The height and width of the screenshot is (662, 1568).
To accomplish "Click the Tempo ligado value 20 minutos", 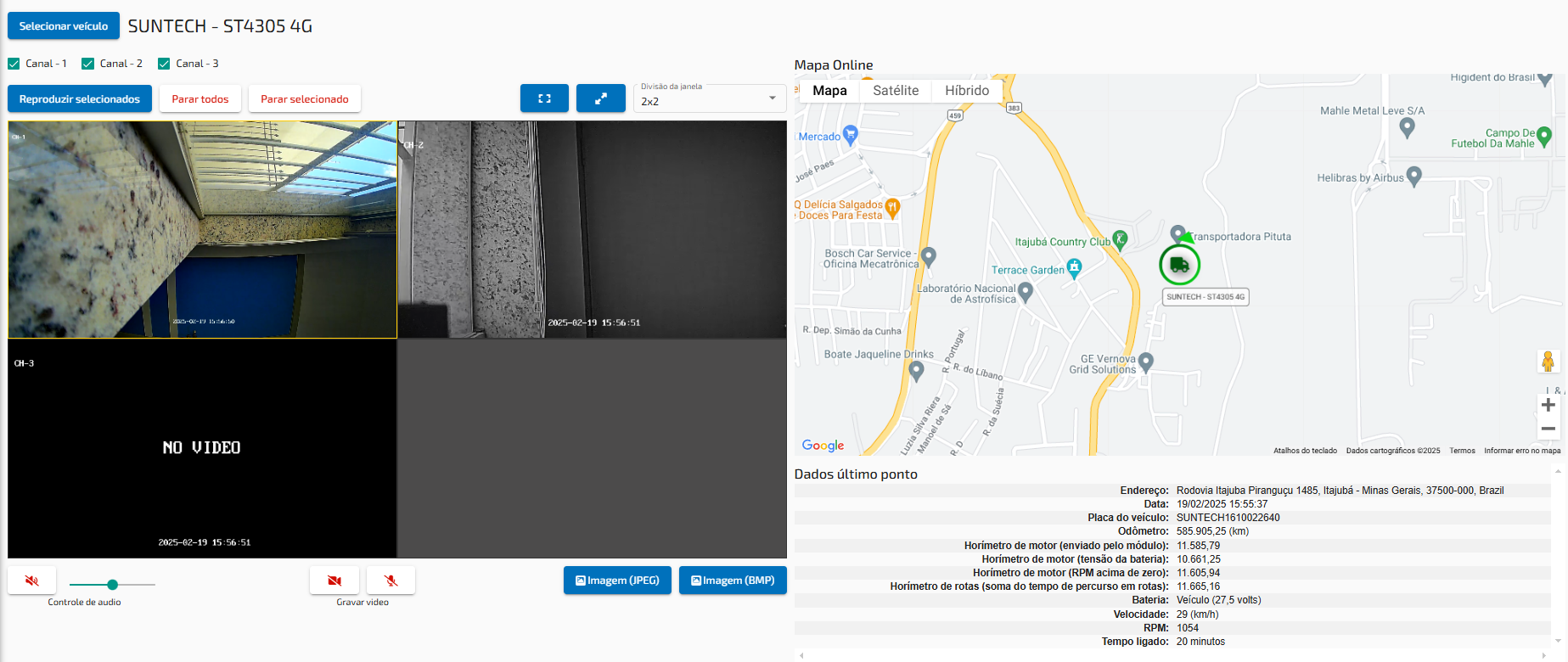I will coord(1200,642).
